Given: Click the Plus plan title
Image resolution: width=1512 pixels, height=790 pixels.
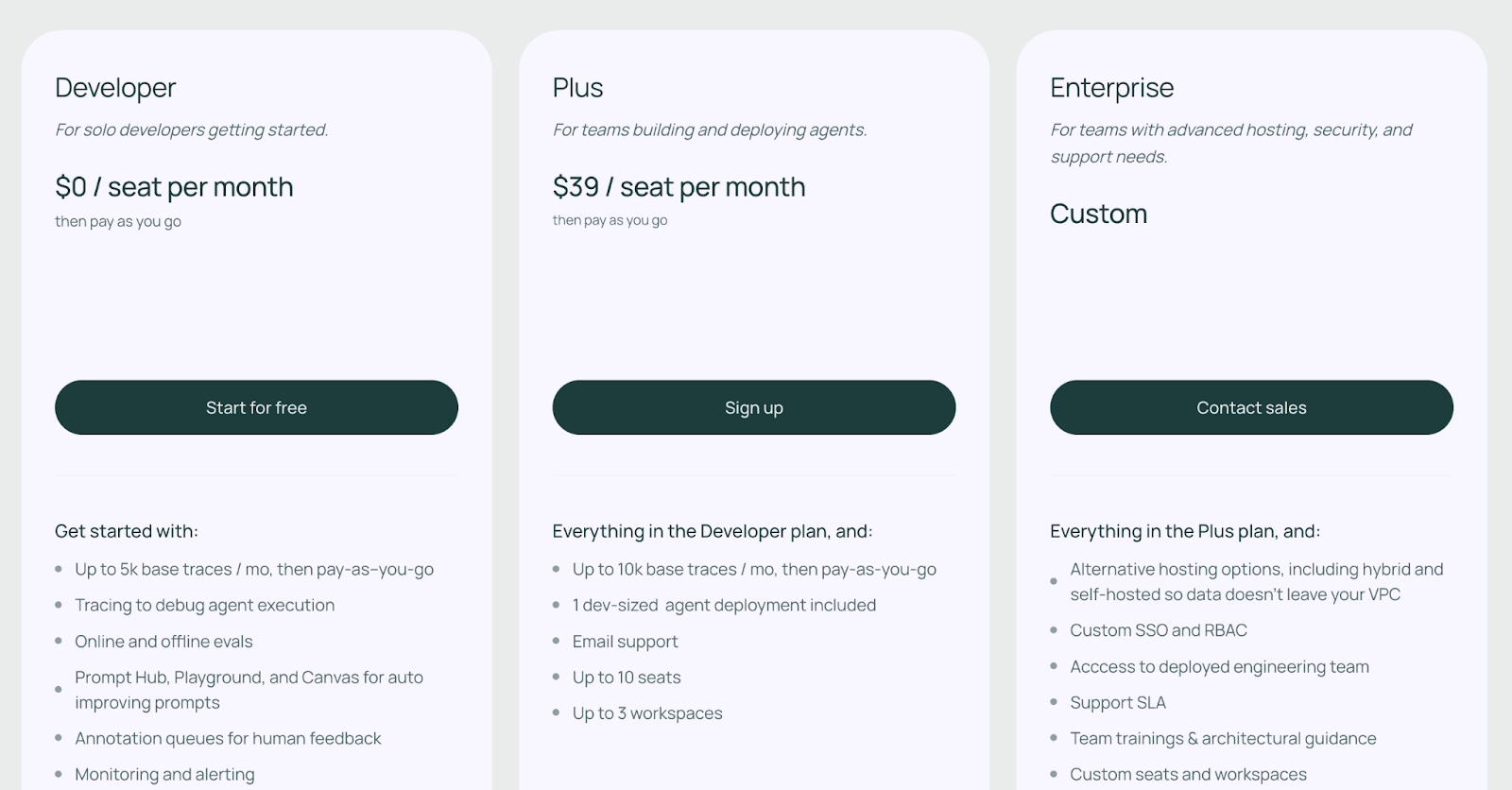Looking at the screenshot, I should click(577, 88).
